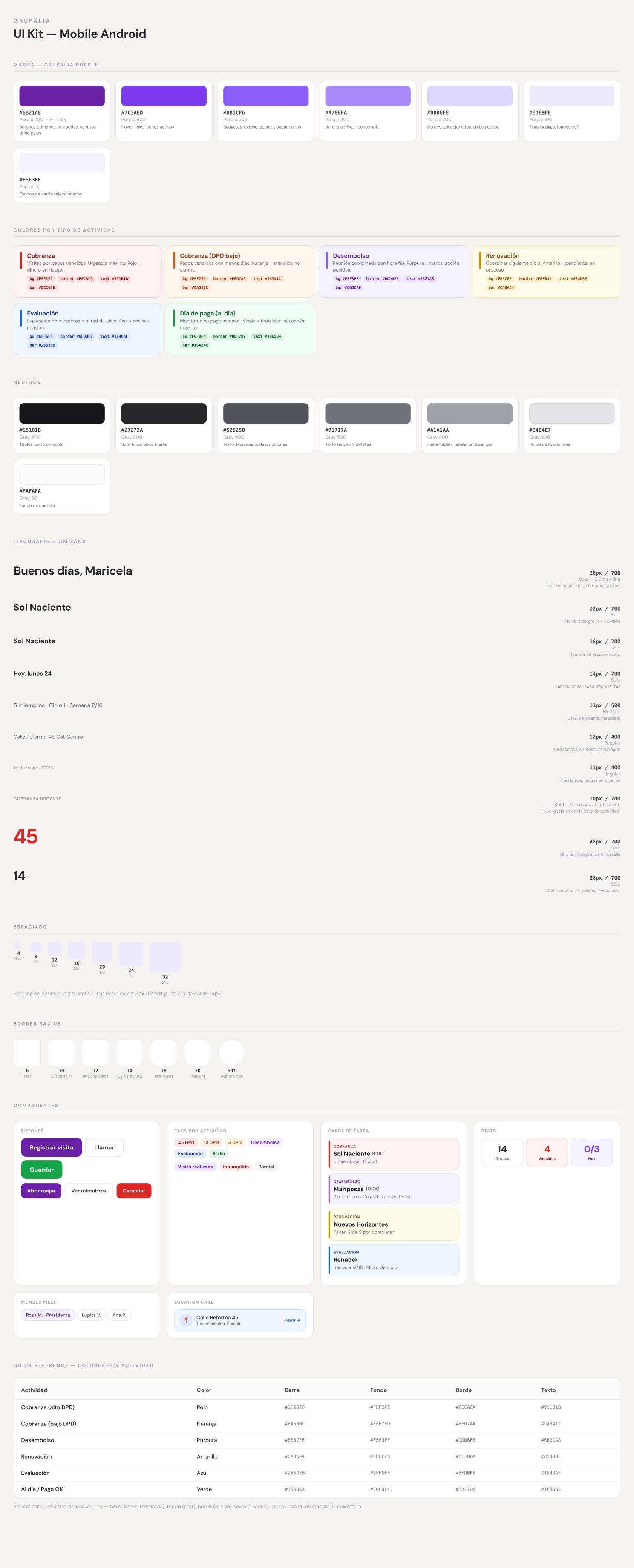634x1568 pixels.
Task: Click the 14 Grupos stat tile
Action: point(502,1152)
